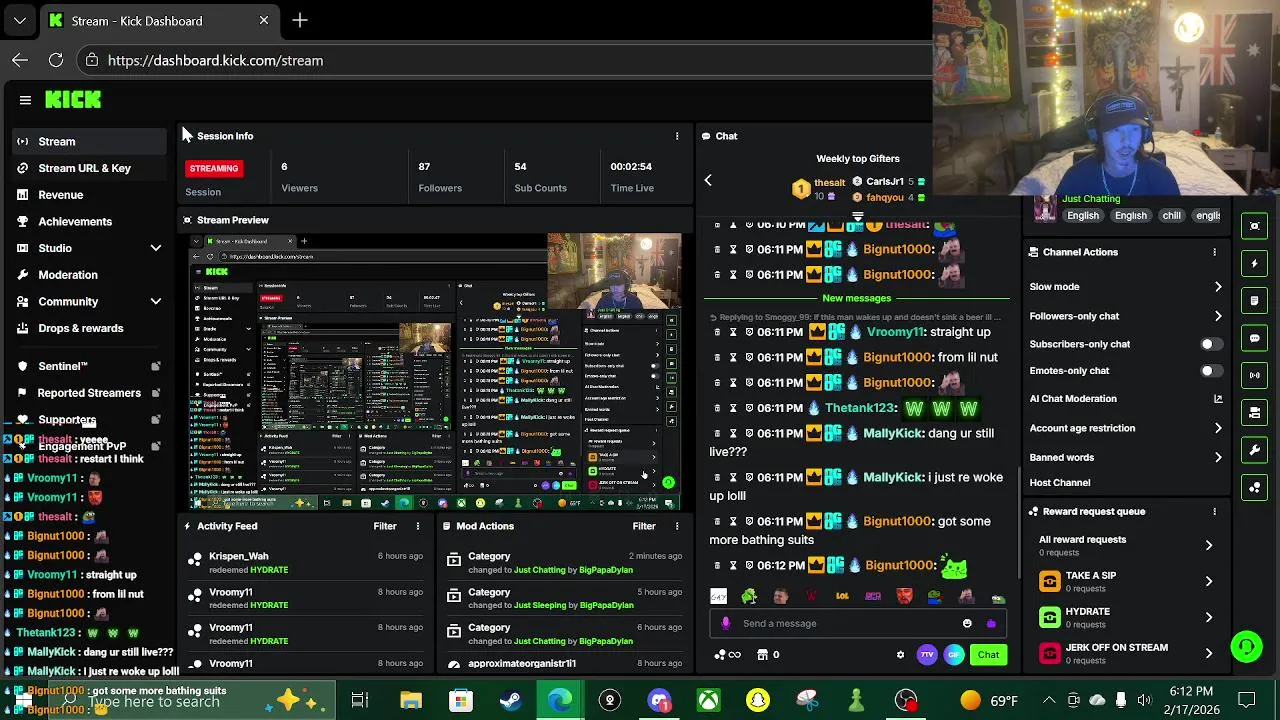Click the lightning bolt sidebar icon
Screen dimensions: 1280x720
[1255, 264]
